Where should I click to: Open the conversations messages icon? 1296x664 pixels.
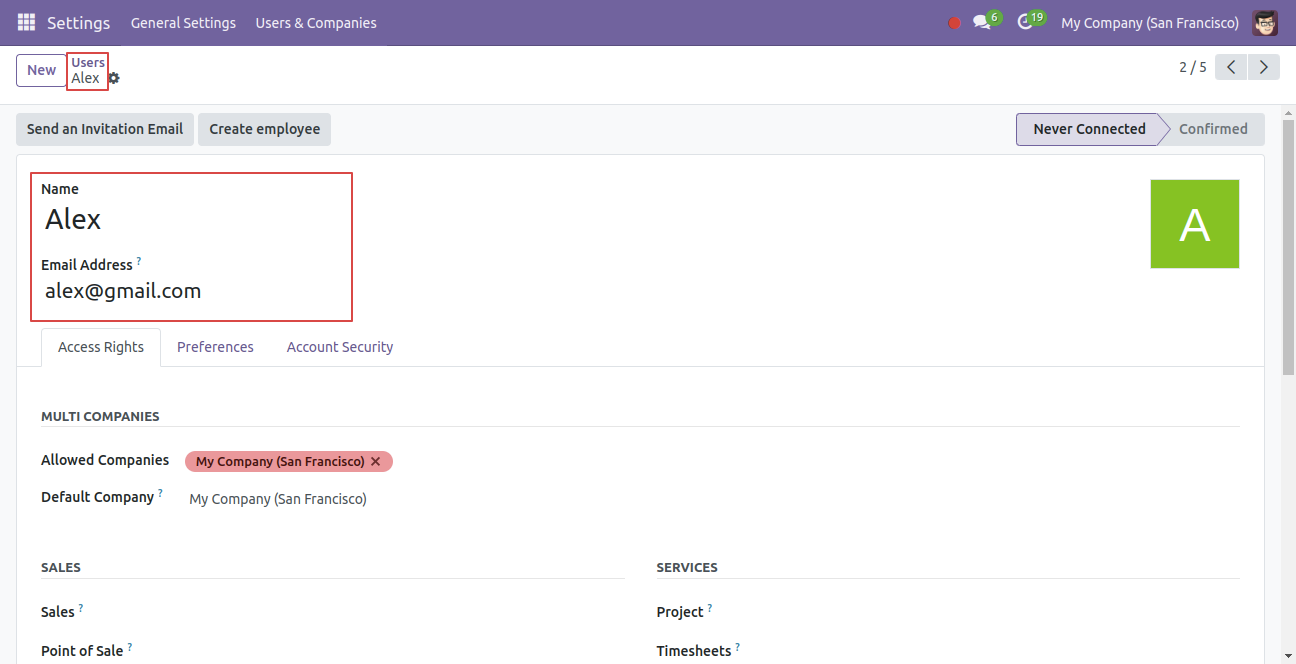pos(983,22)
